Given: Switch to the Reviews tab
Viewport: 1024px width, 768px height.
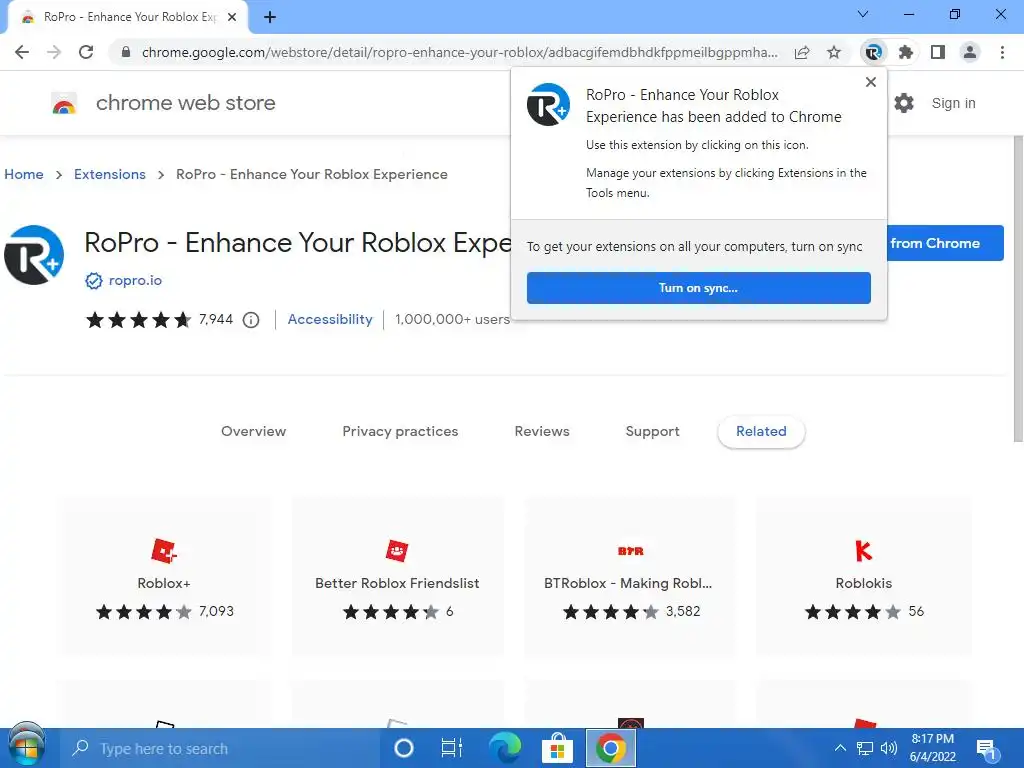Looking at the screenshot, I should click(x=542, y=431).
